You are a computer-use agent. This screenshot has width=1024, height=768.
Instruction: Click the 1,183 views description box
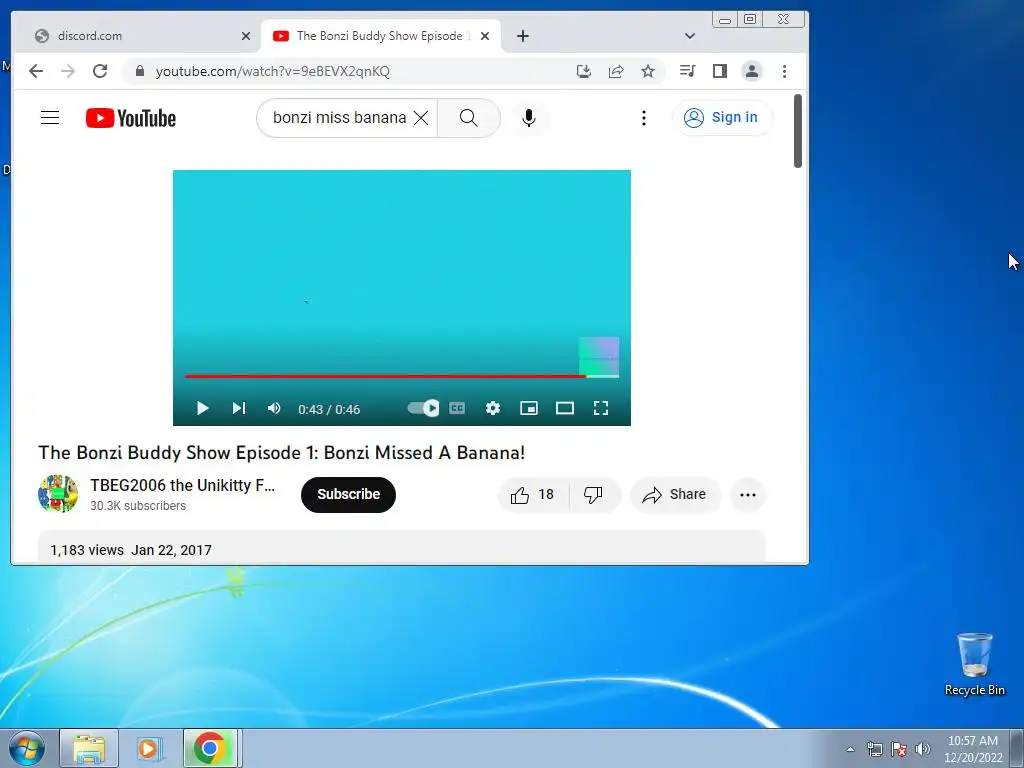(x=402, y=547)
